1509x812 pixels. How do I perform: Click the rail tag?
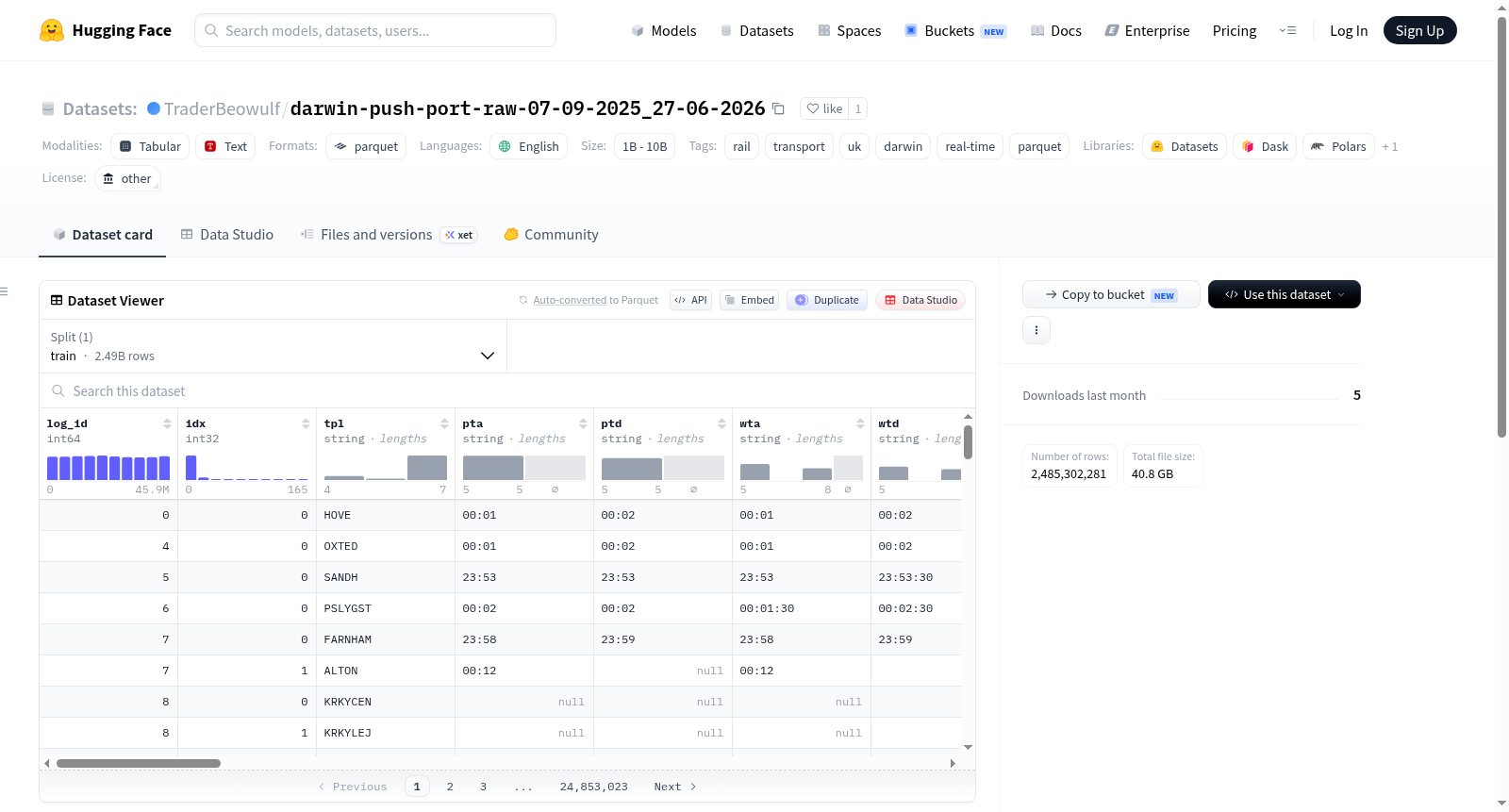[x=742, y=146]
